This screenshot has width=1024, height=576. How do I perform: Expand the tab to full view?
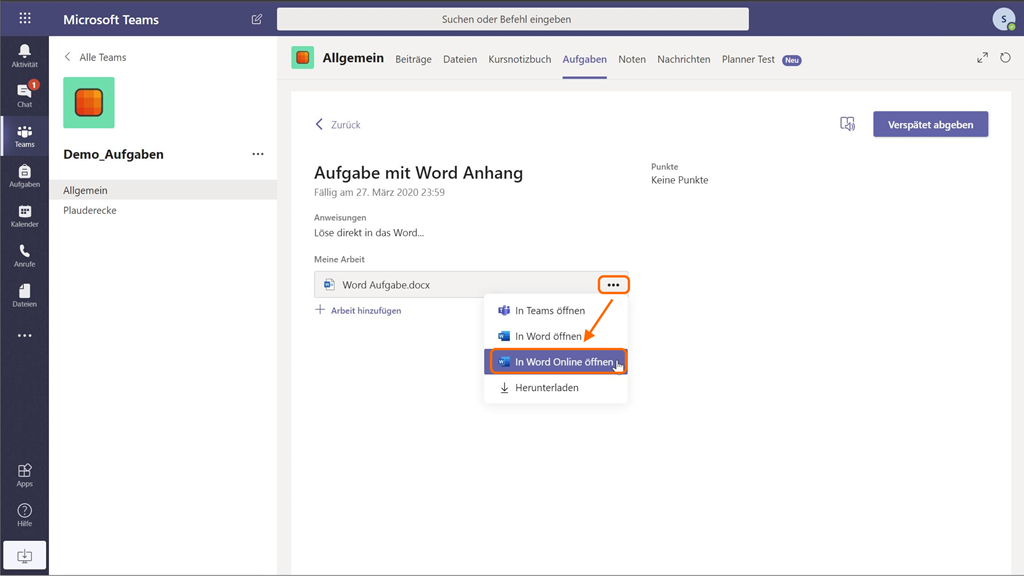(x=982, y=59)
